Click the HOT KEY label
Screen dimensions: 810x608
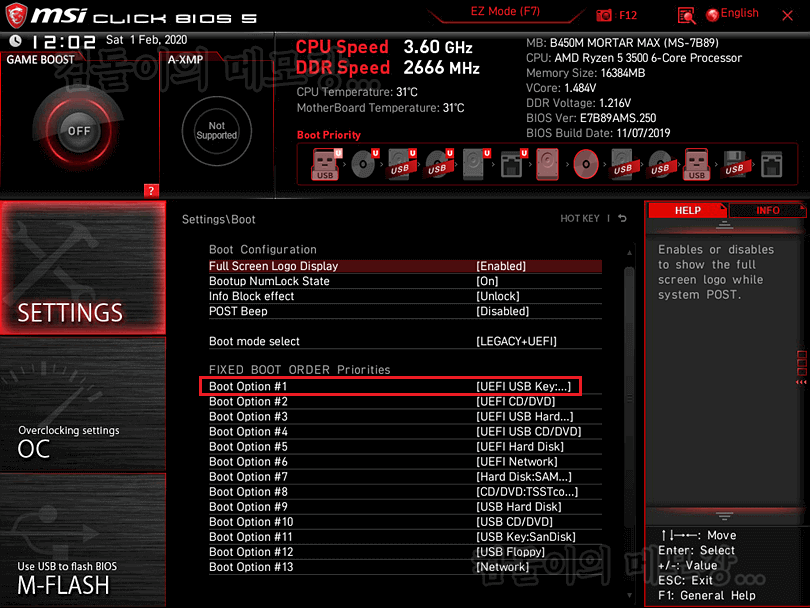click(580, 219)
